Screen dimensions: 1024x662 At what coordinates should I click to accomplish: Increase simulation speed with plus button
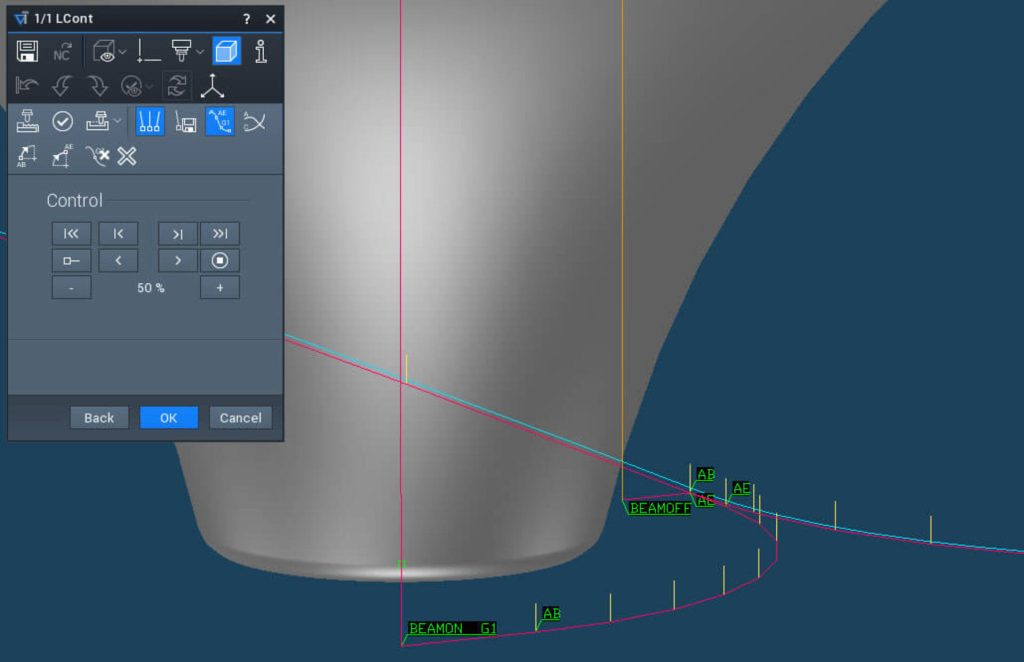click(x=220, y=288)
